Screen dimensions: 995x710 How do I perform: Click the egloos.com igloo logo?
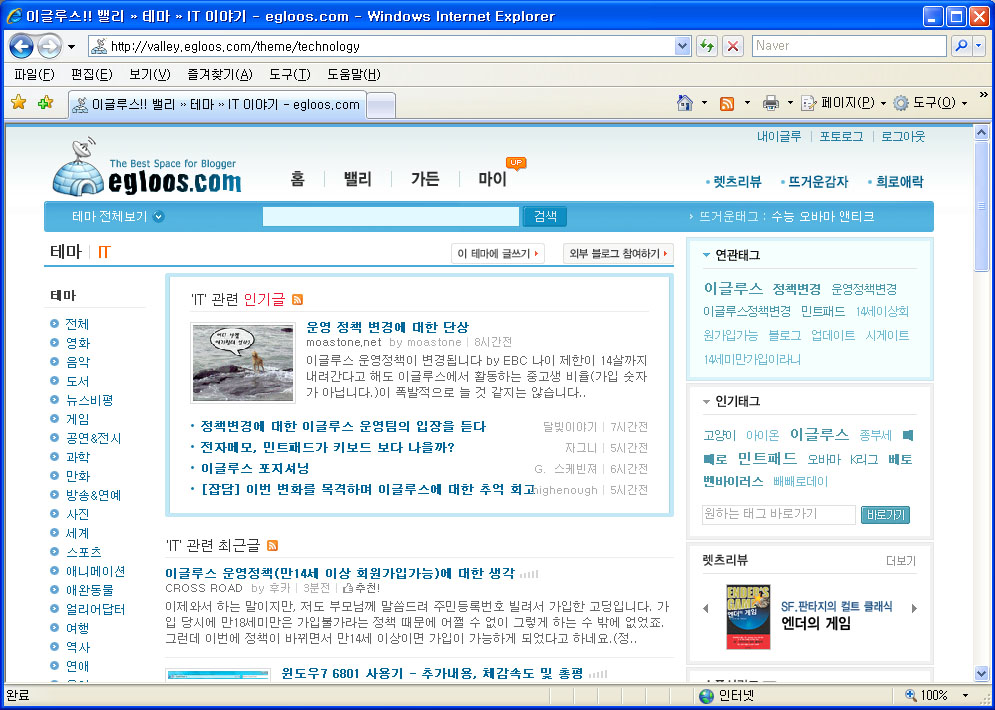tap(147, 167)
